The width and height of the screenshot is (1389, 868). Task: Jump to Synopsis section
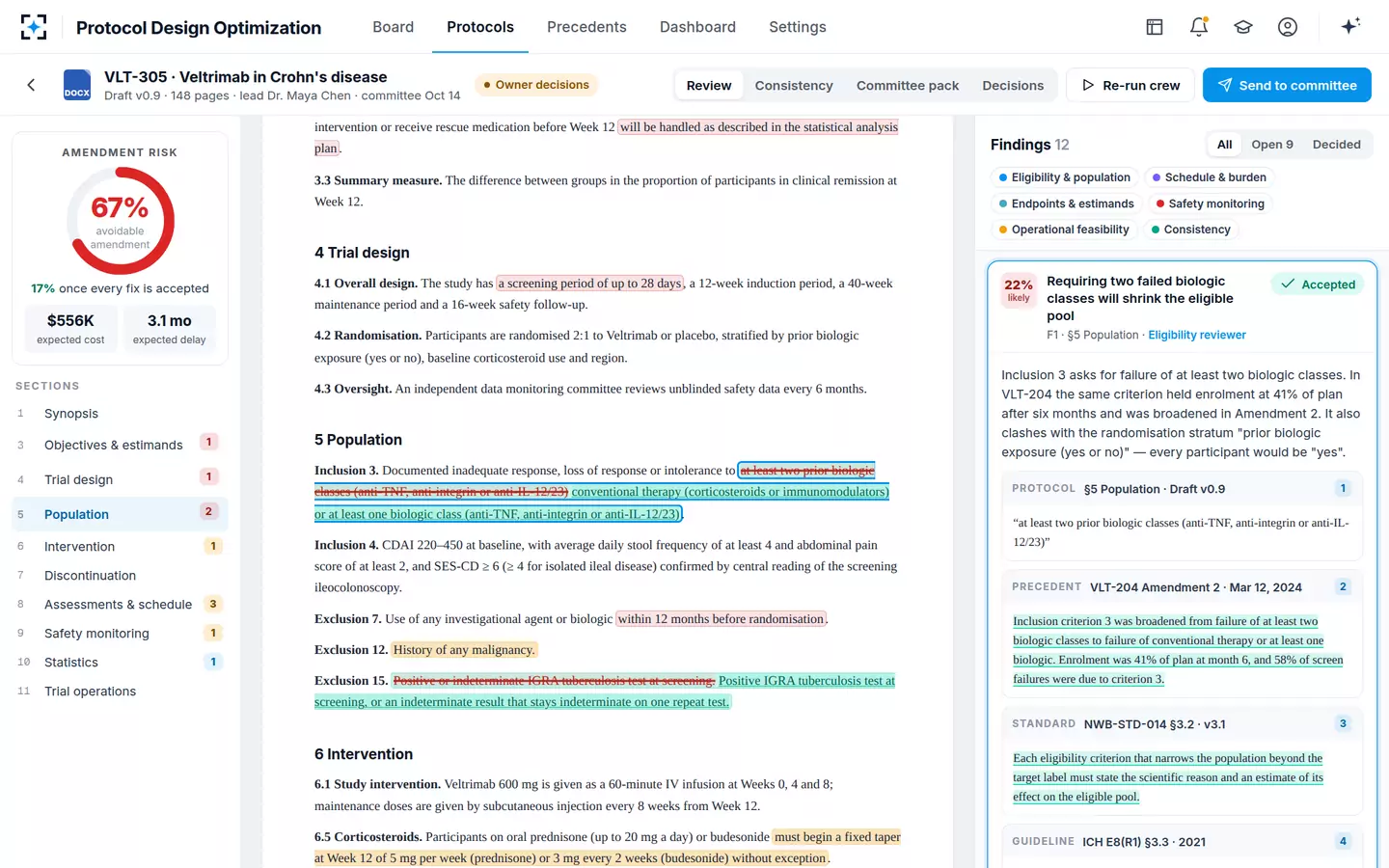120,413
